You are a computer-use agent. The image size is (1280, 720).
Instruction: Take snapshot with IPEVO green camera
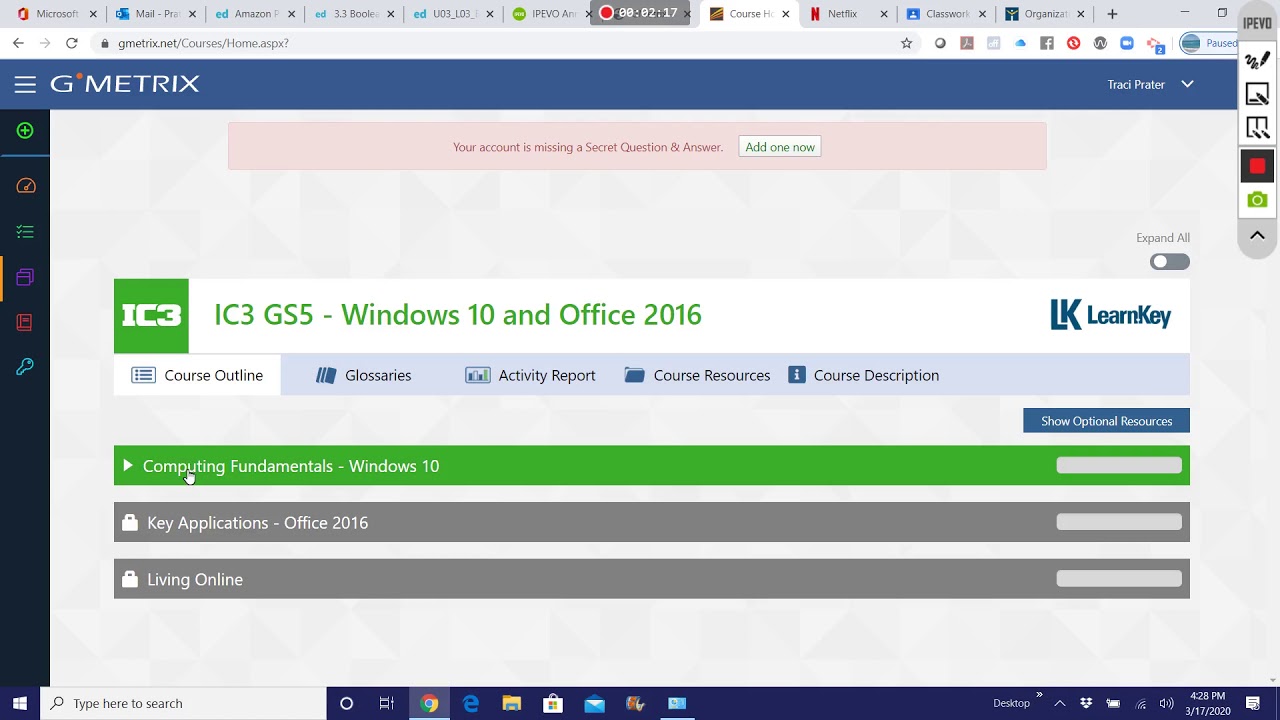tap(1257, 200)
